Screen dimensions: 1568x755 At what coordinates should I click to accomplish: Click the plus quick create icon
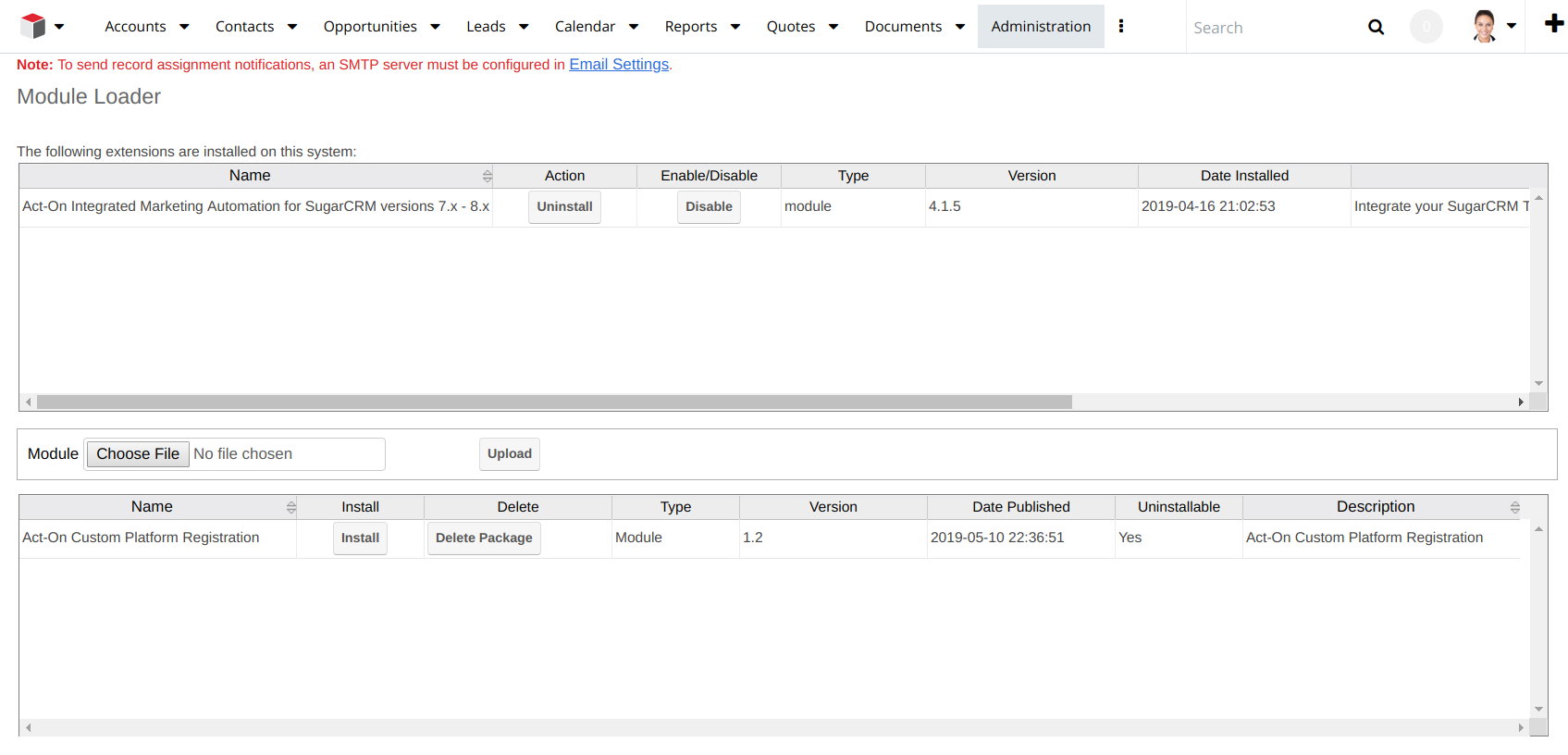1554,24
